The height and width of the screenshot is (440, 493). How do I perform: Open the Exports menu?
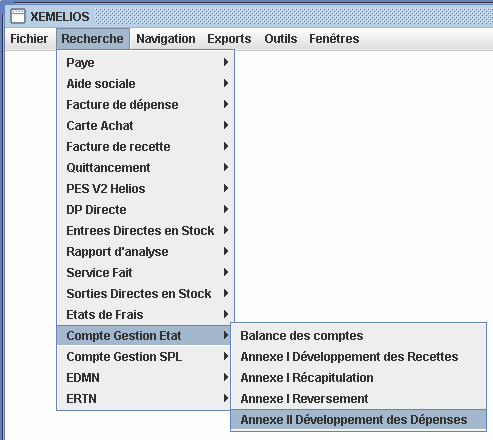pyautogui.click(x=229, y=39)
